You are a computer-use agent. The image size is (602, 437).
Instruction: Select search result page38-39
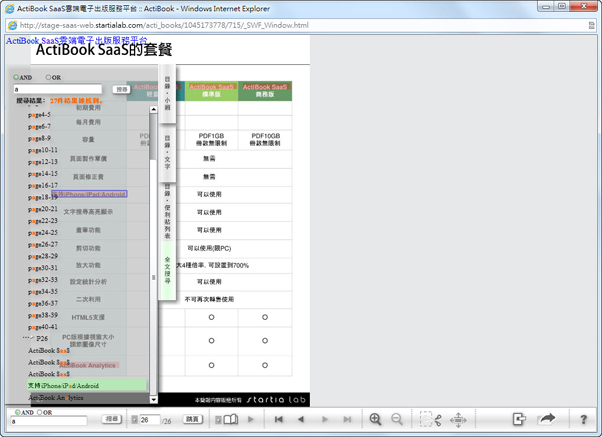point(43,315)
